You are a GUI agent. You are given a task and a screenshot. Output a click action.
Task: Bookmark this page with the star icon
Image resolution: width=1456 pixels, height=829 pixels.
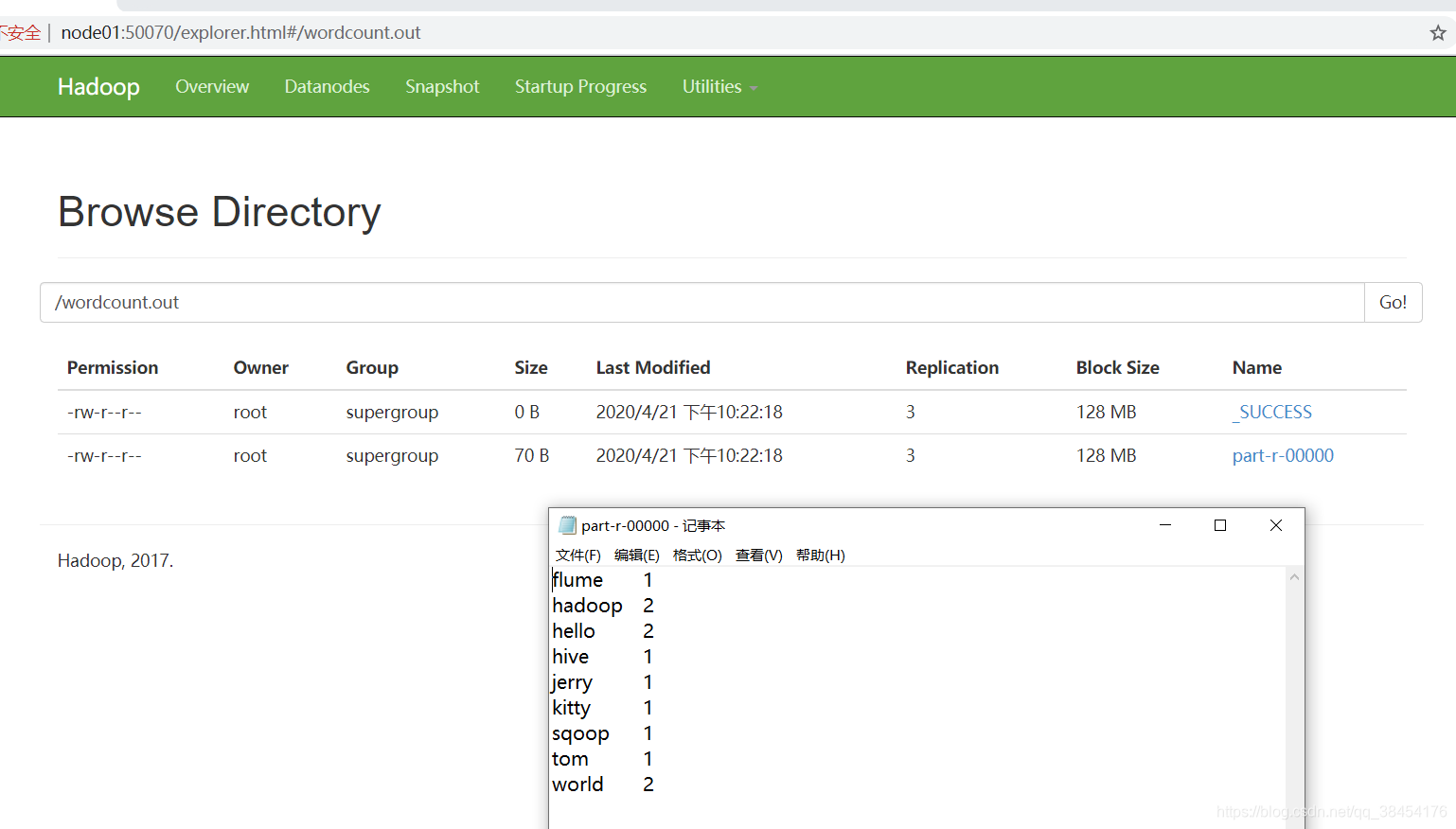(x=1437, y=33)
